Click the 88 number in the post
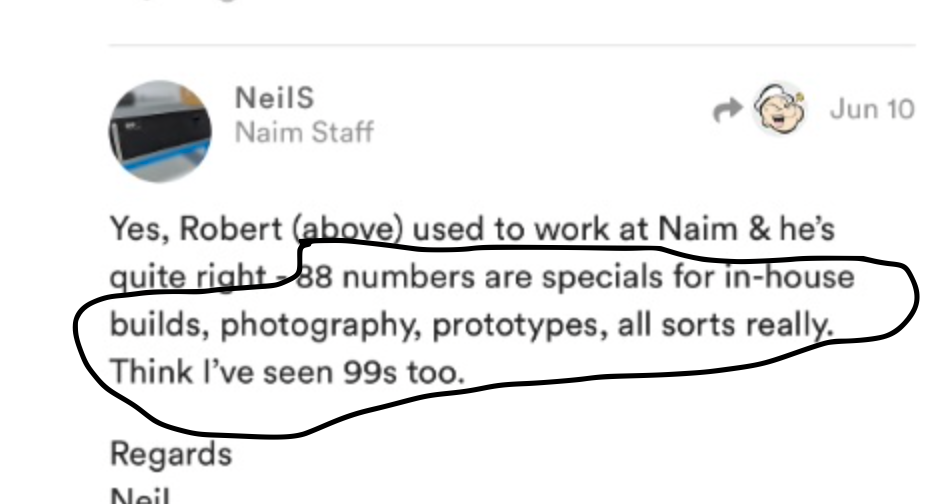 [314, 278]
